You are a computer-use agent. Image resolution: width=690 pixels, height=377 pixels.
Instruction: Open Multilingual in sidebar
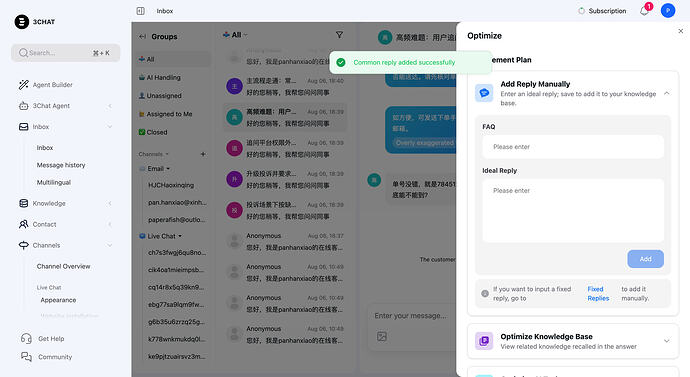click(54, 182)
